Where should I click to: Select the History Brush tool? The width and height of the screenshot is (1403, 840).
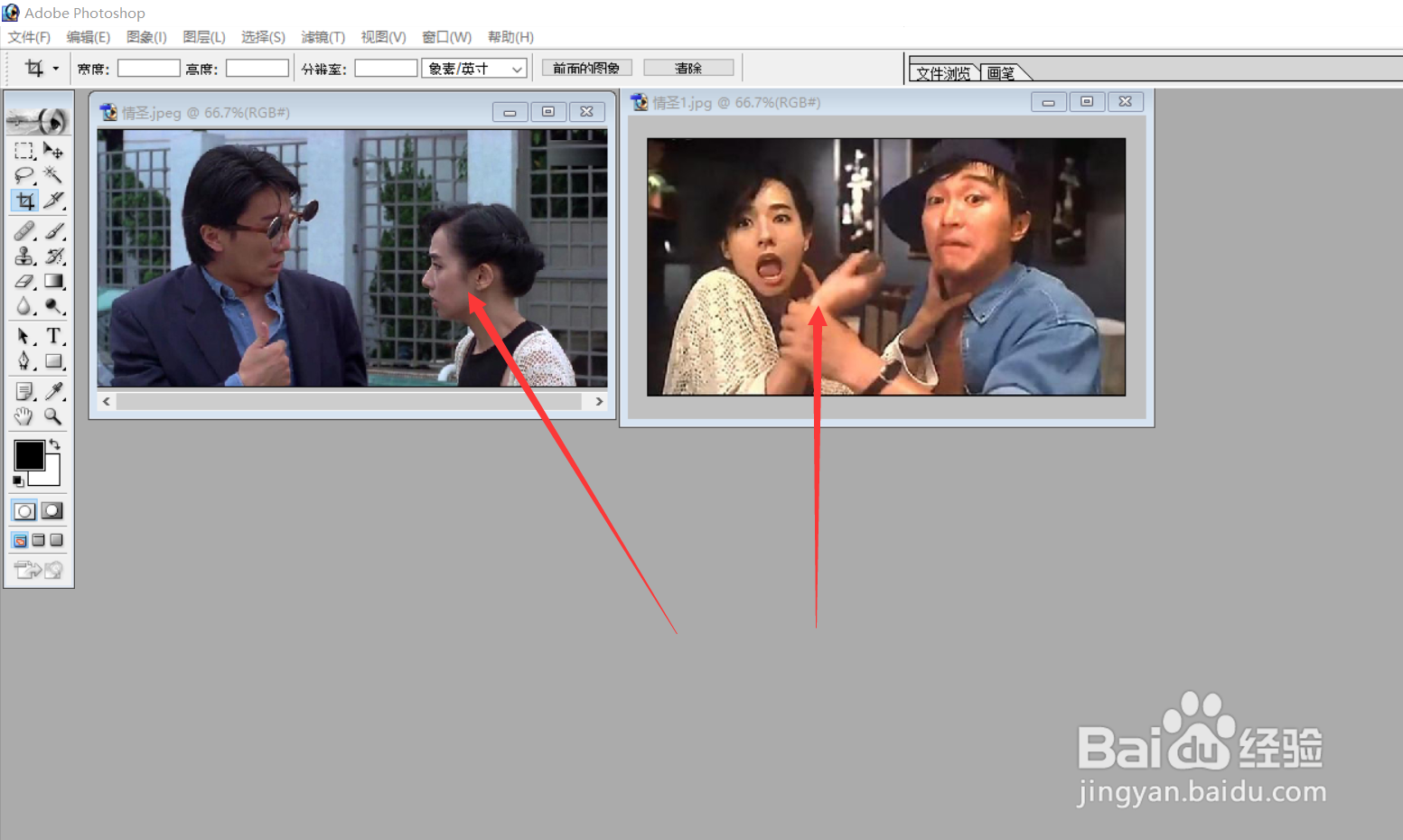53,257
